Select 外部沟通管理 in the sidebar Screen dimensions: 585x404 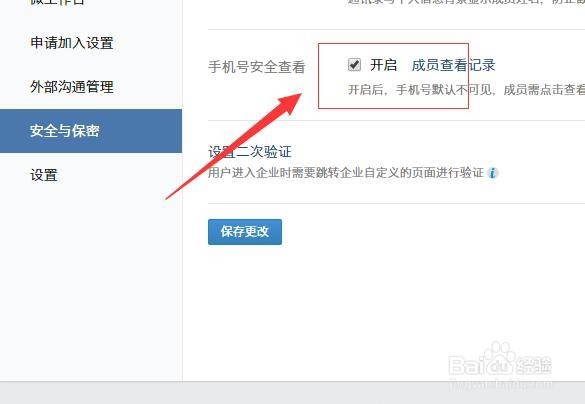[72, 87]
